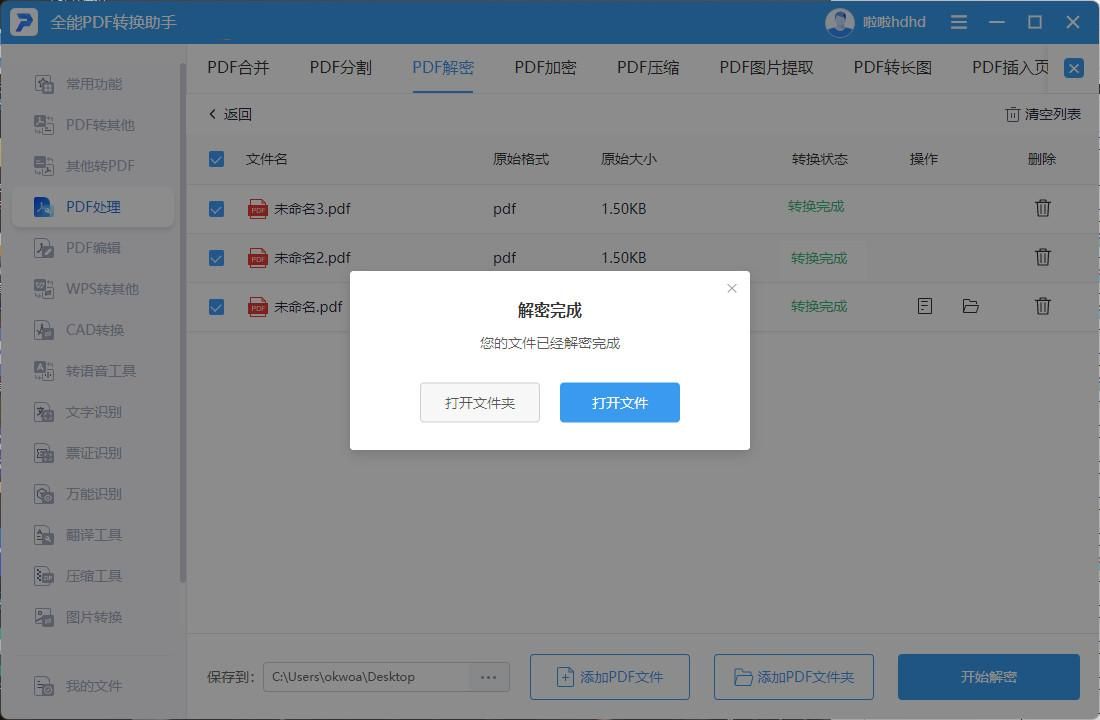Toggle the select-all checkbox in the header
The height and width of the screenshot is (720, 1100).
[216, 158]
